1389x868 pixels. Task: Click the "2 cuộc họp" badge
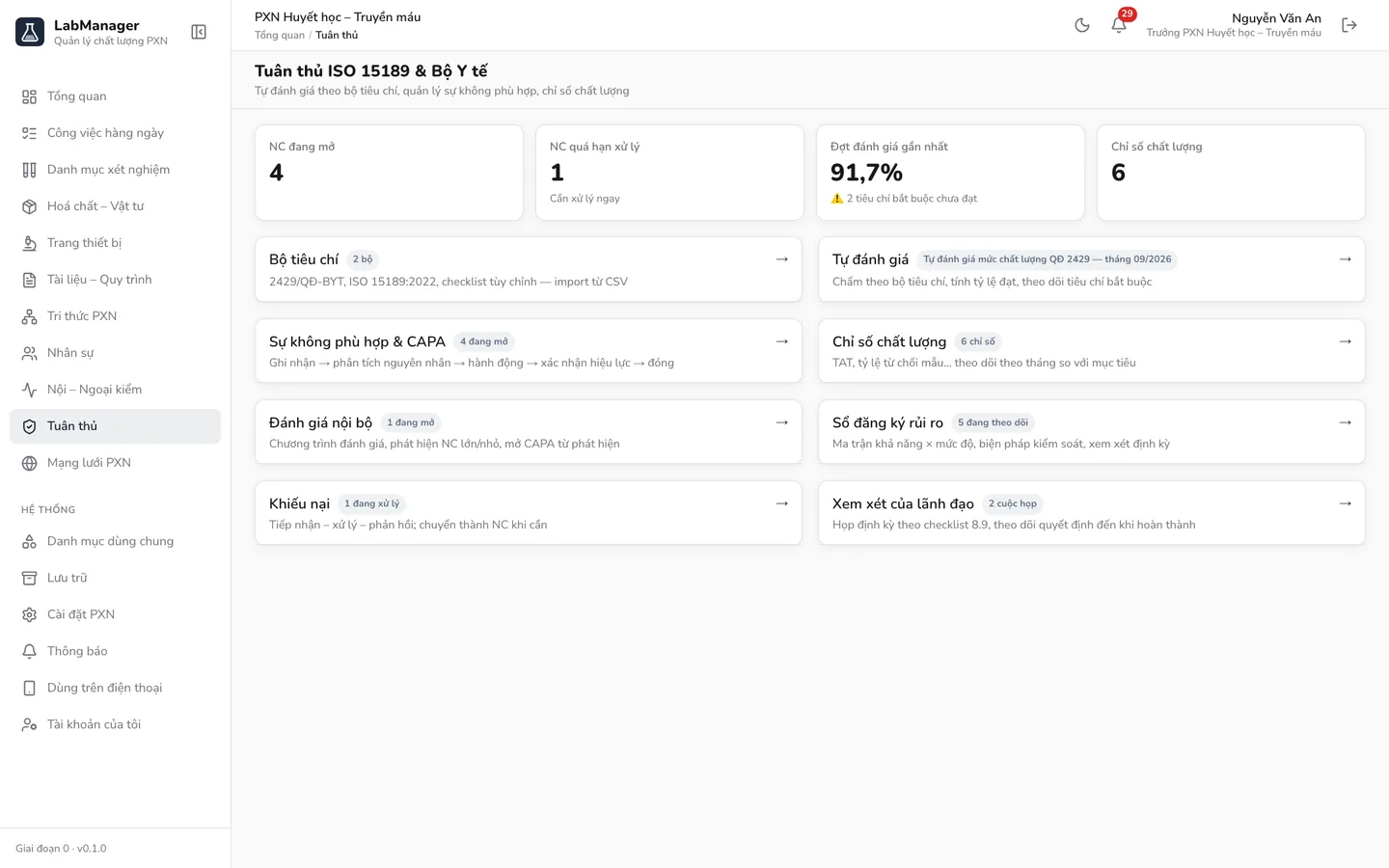[x=1013, y=503]
